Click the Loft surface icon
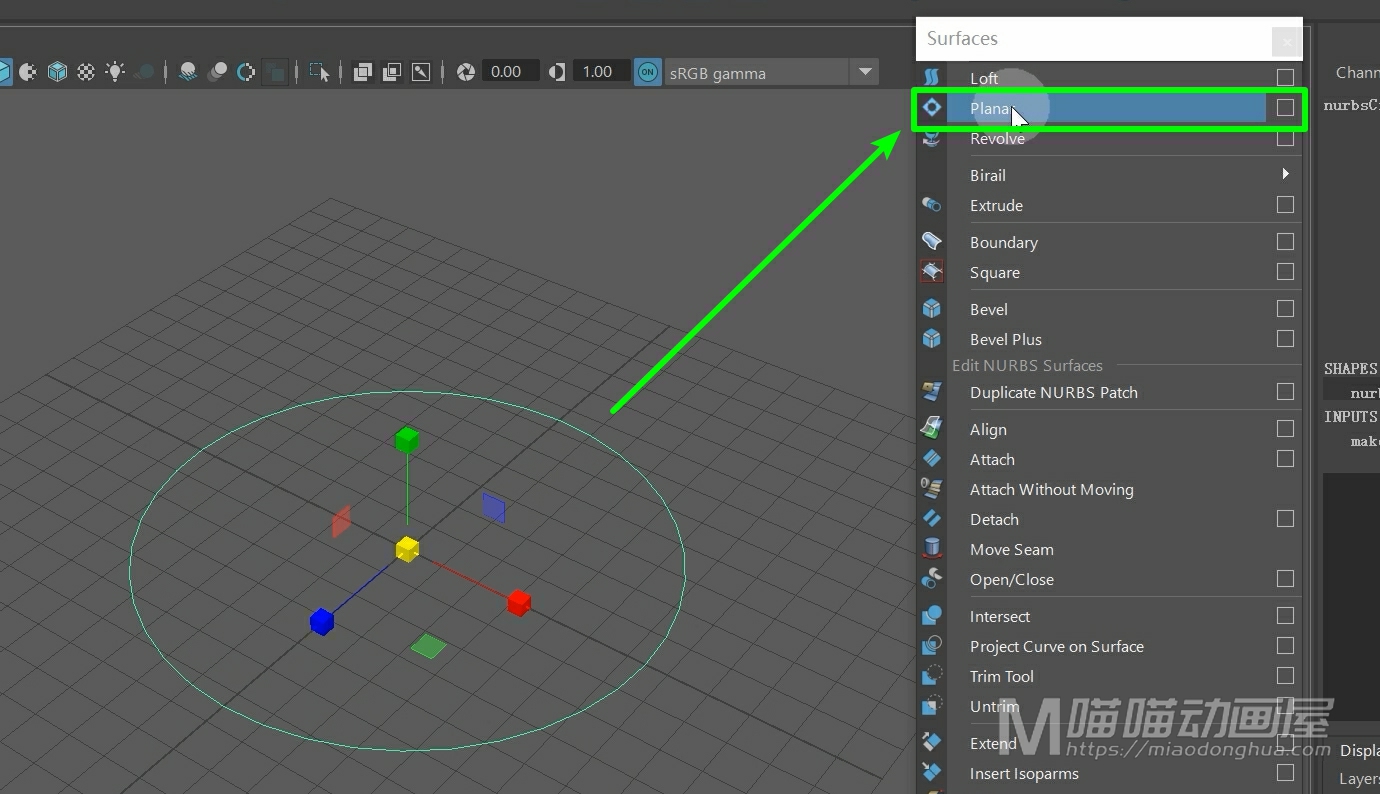1380x794 pixels. (932, 77)
